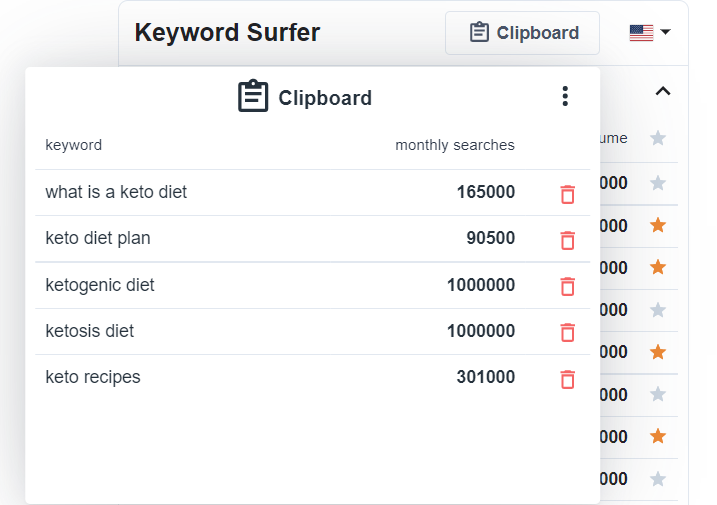Click the 'keyword' column header
The height and width of the screenshot is (505, 717).
click(x=74, y=145)
